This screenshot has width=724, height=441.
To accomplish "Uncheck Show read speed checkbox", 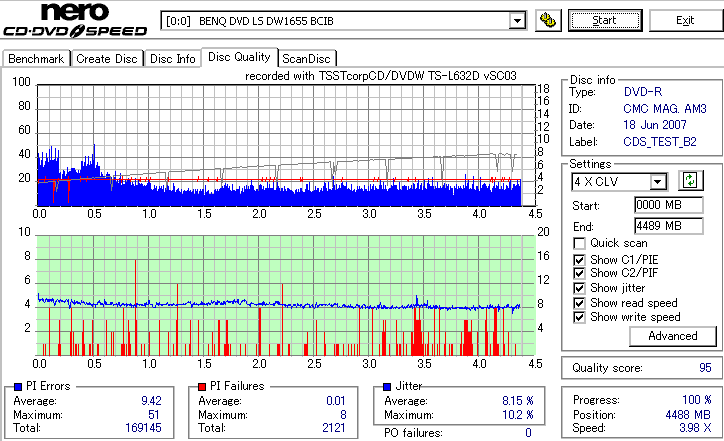I will click(x=579, y=303).
